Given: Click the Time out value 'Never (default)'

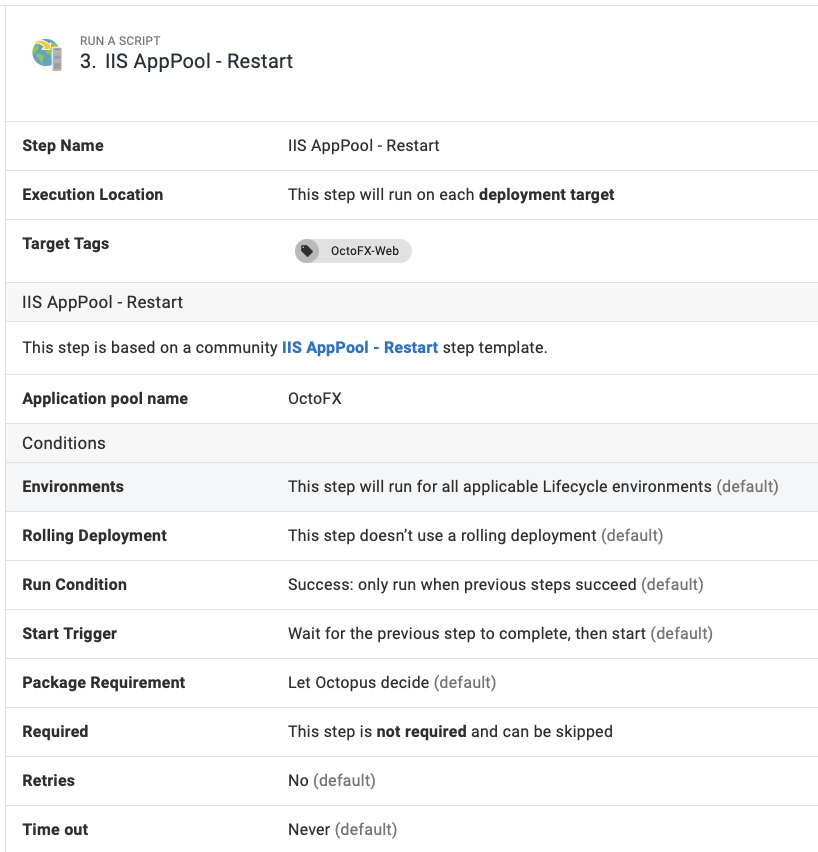Looking at the screenshot, I should point(342,830).
